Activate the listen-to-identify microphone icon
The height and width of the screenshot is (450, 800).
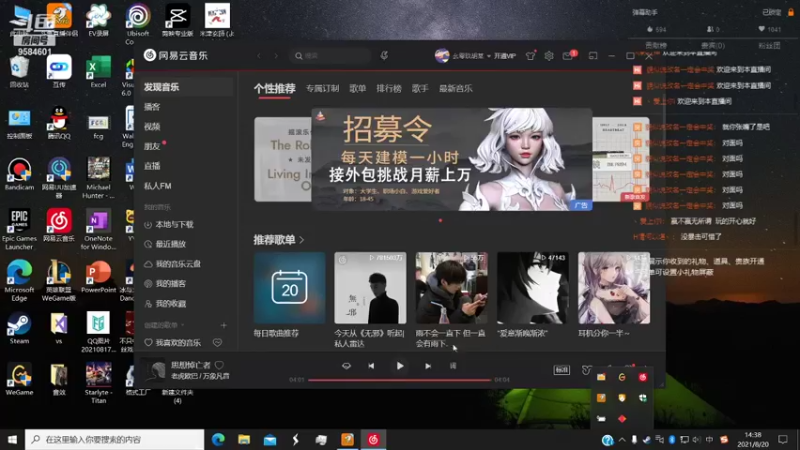[x=384, y=56]
